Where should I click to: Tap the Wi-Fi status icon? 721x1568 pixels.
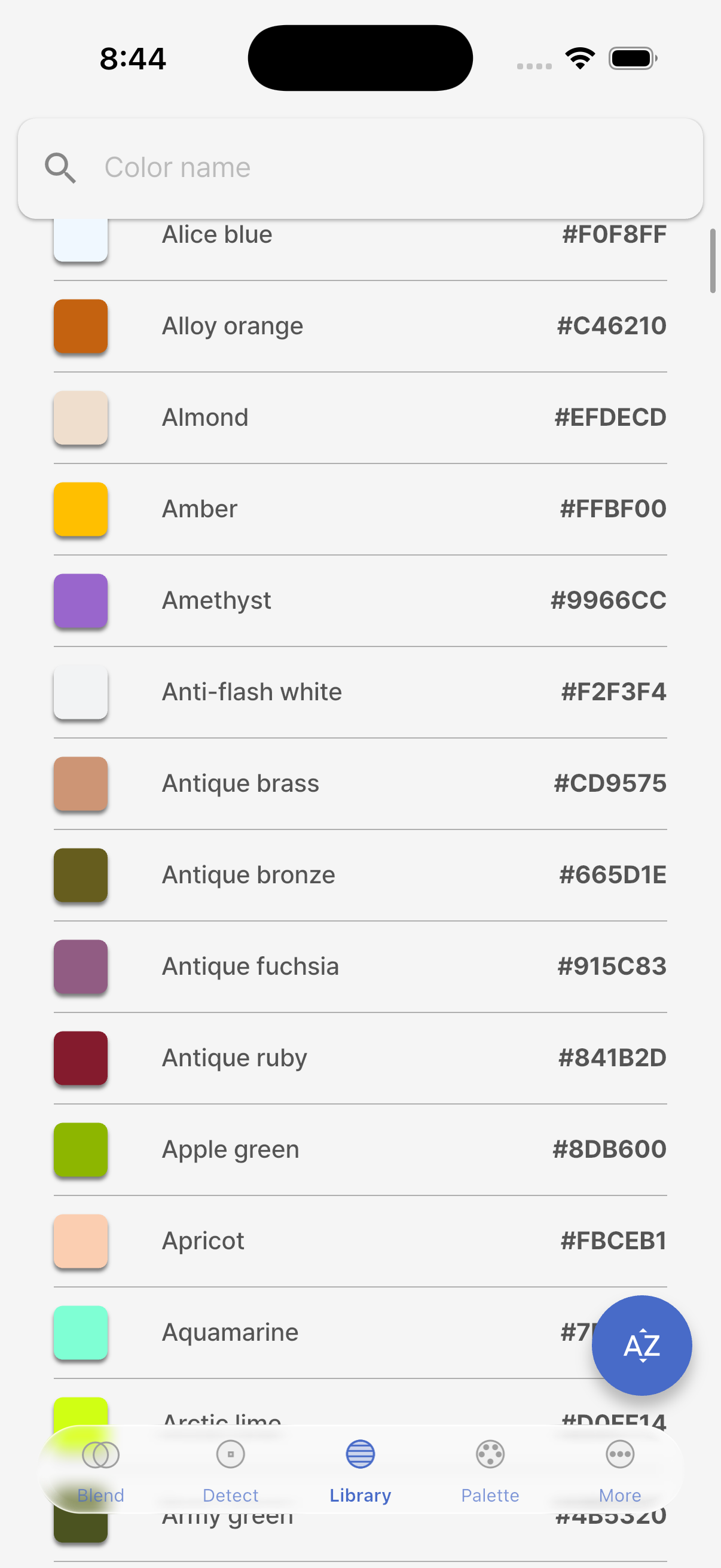tap(580, 59)
